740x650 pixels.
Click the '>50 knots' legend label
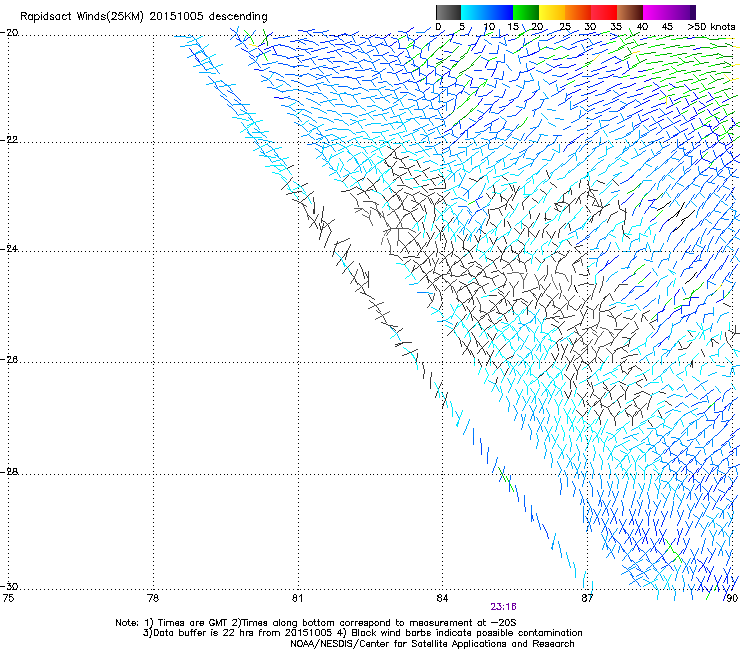pos(711,27)
